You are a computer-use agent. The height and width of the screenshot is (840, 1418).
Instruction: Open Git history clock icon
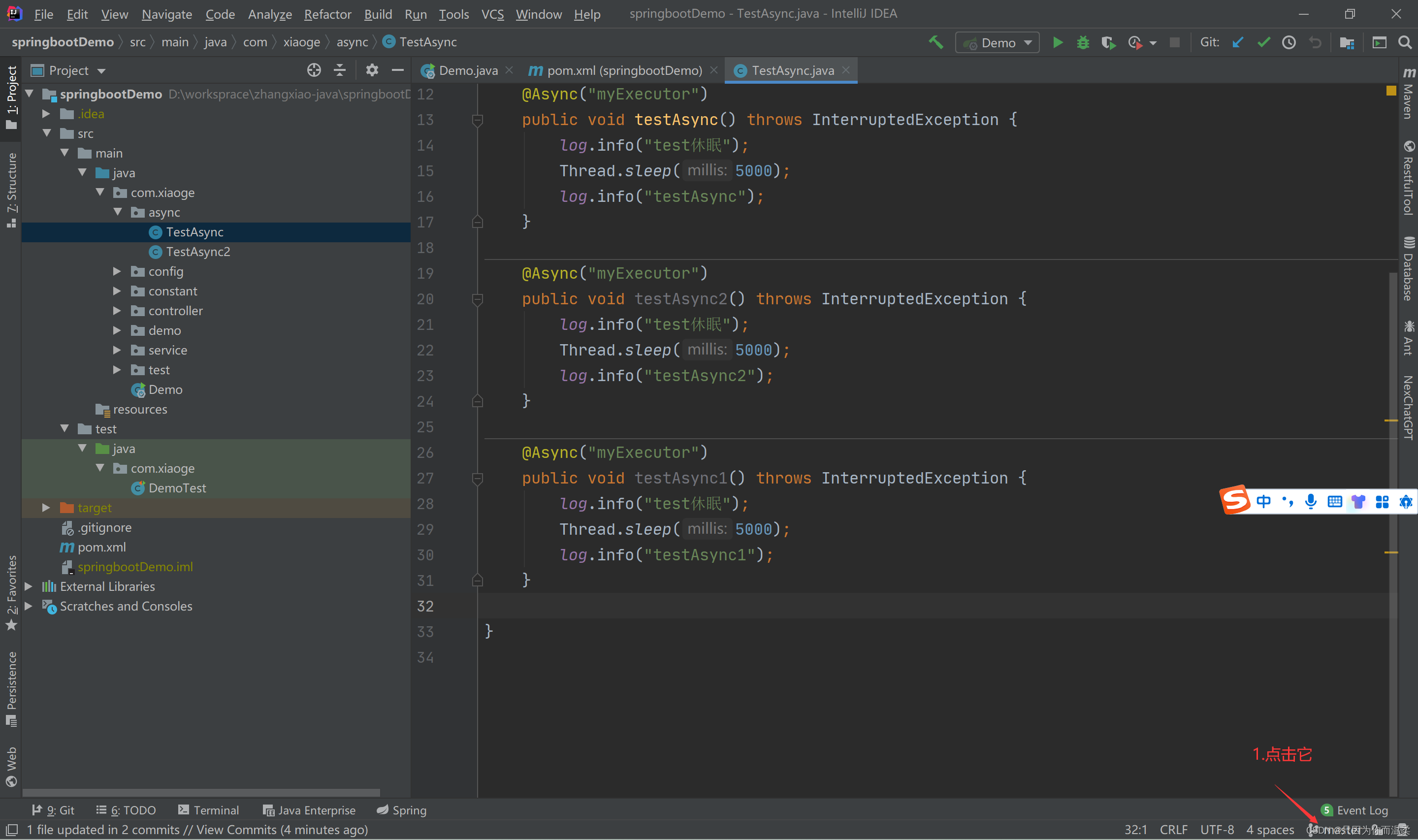click(x=1289, y=42)
